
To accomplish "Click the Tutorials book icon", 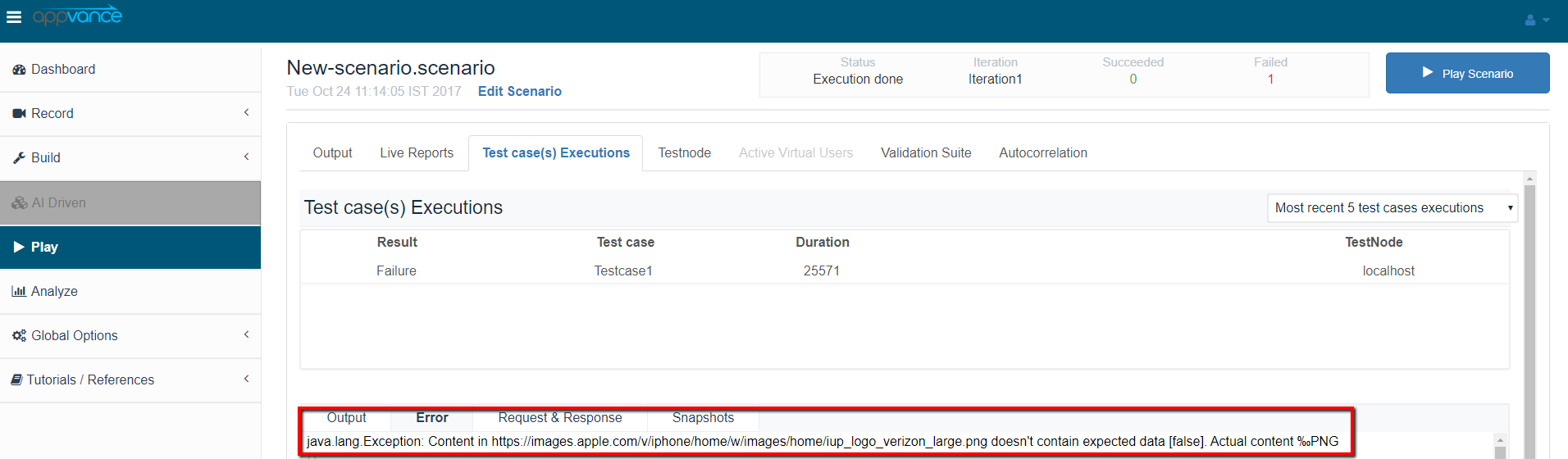I will tap(16, 380).
